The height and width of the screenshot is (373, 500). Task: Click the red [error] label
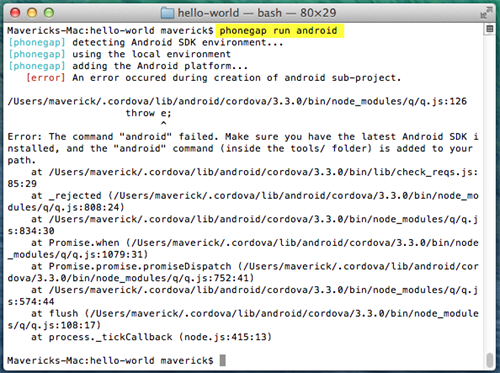[x=46, y=78]
